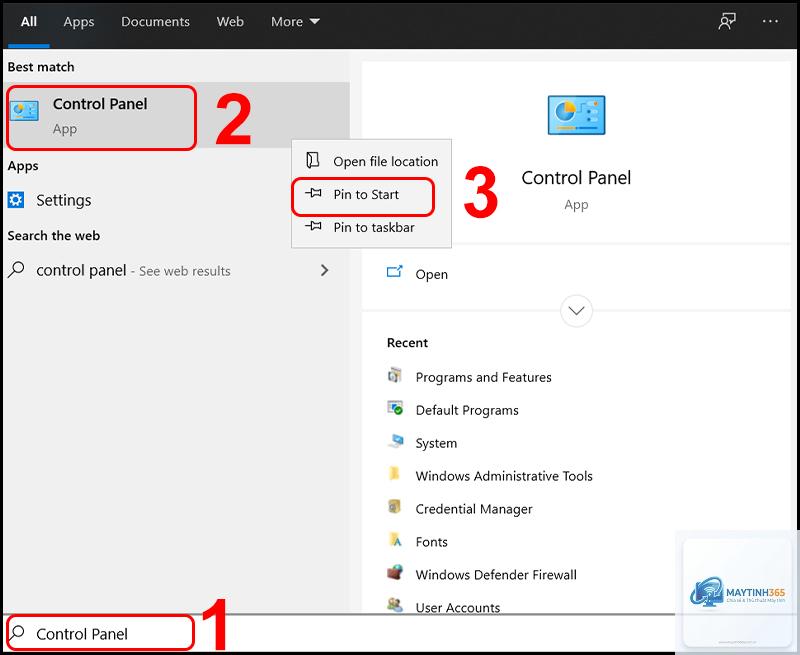Image resolution: width=800 pixels, height=655 pixels.
Task: Click the Default Programs icon
Action: pos(395,408)
